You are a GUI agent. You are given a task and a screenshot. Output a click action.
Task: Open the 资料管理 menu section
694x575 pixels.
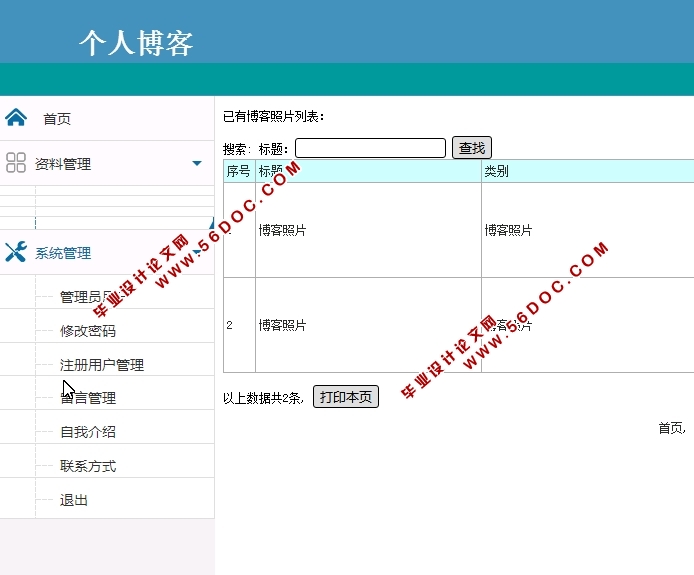pyautogui.click(x=63, y=164)
